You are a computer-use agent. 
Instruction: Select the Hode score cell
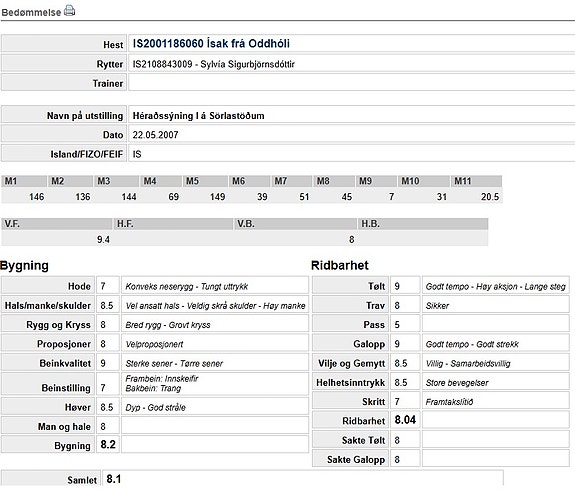[108, 286]
